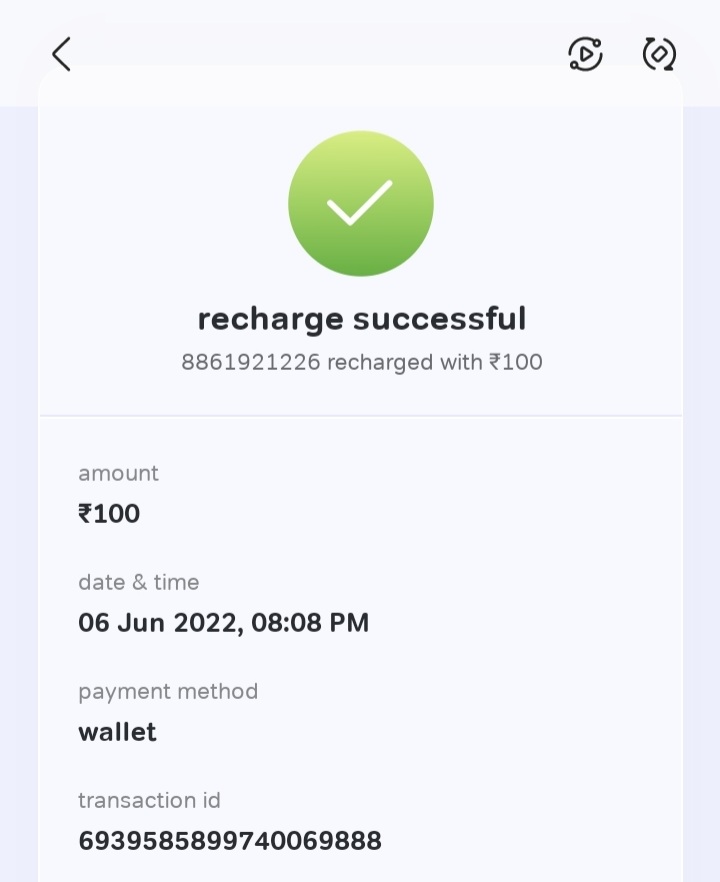Tap the circular play icon in header
Image resolution: width=720 pixels, height=882 pixels.
coord(585,54)
